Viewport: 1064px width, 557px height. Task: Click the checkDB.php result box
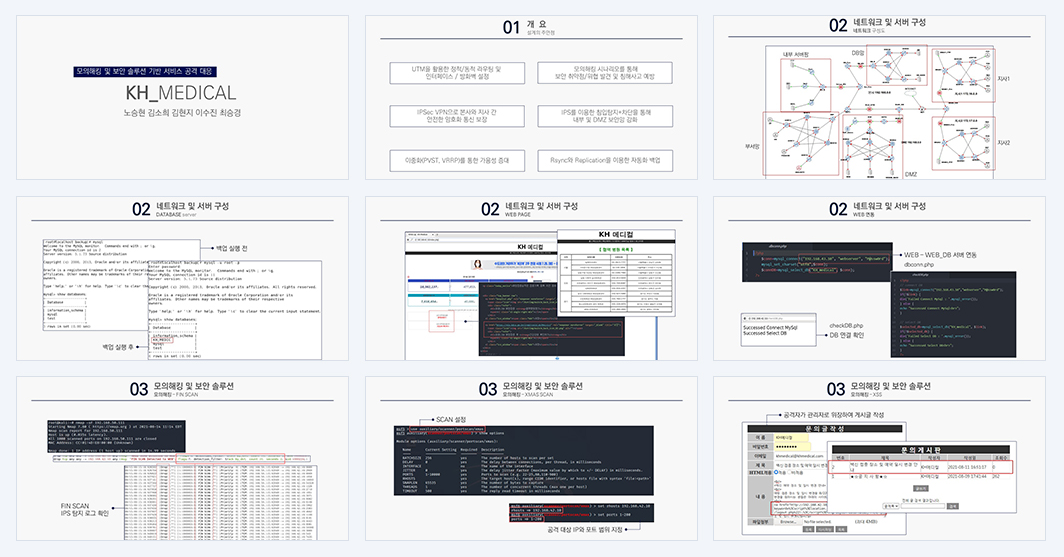point(778,329)
